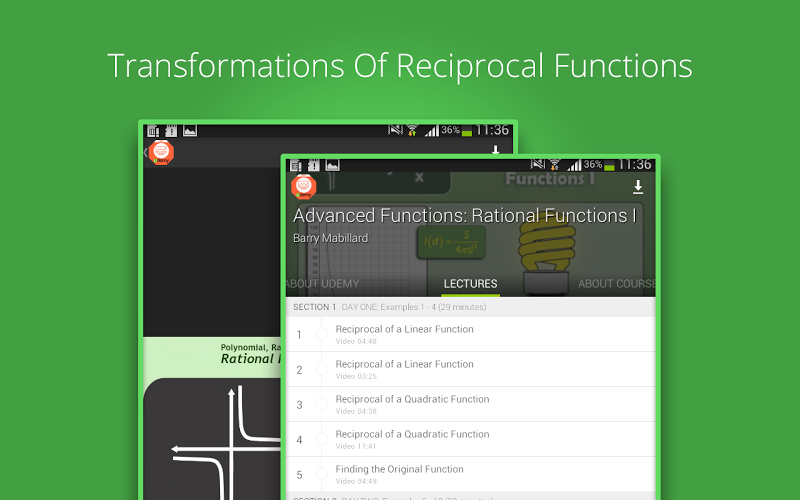Viewport: 800px width, 500px height.
Task: Open lecture 3 Reciprocal of a Quadratic Function
Action: (470, 405)
